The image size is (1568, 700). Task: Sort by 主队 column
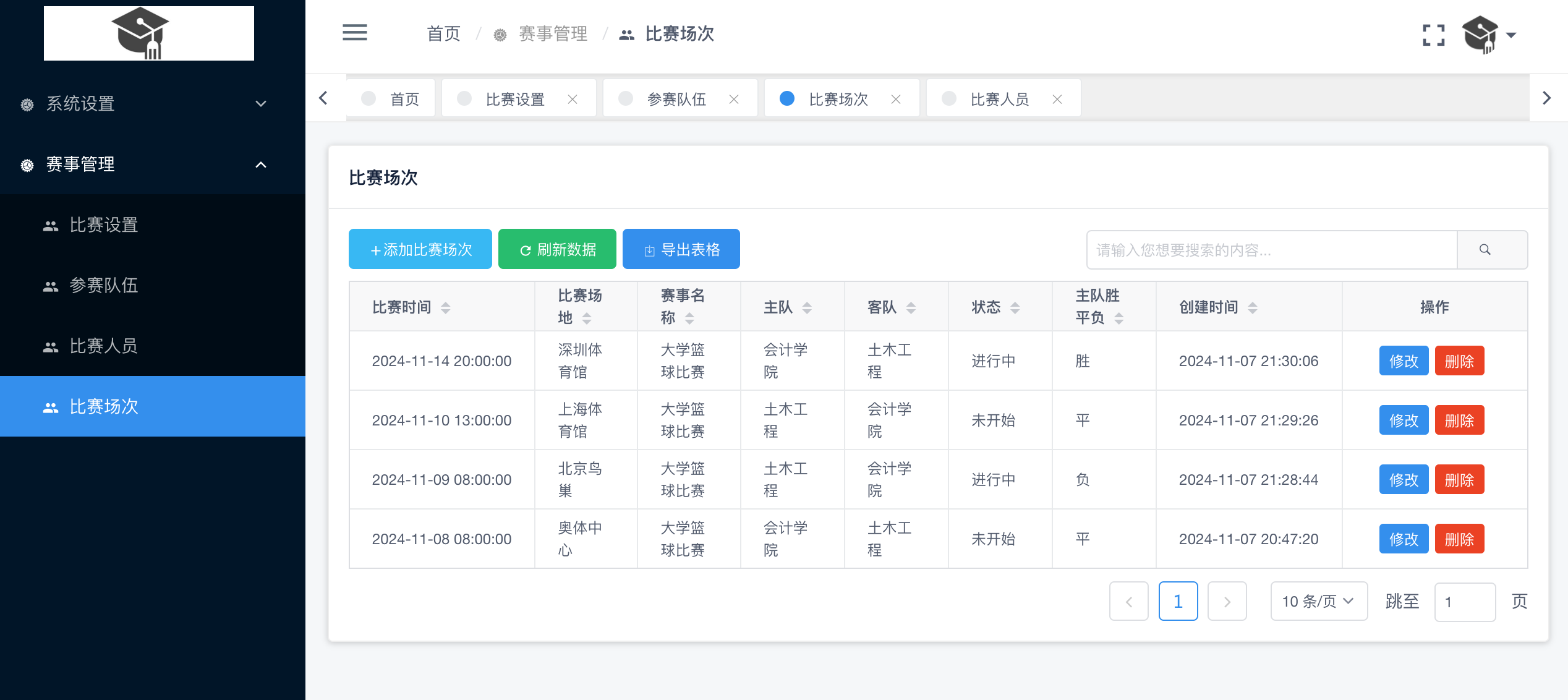(807, 307)
